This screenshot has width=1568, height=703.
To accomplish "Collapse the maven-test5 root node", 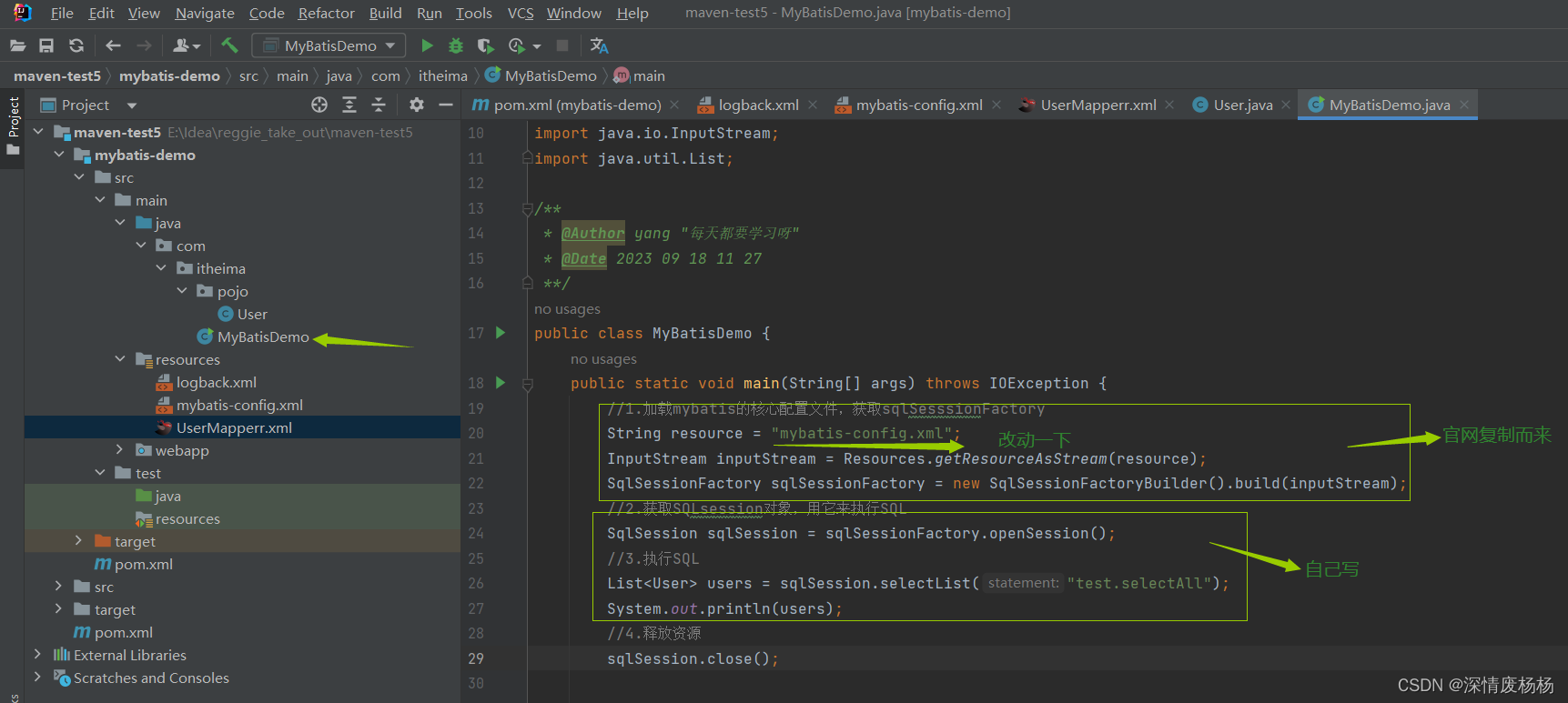I will 38,132.
